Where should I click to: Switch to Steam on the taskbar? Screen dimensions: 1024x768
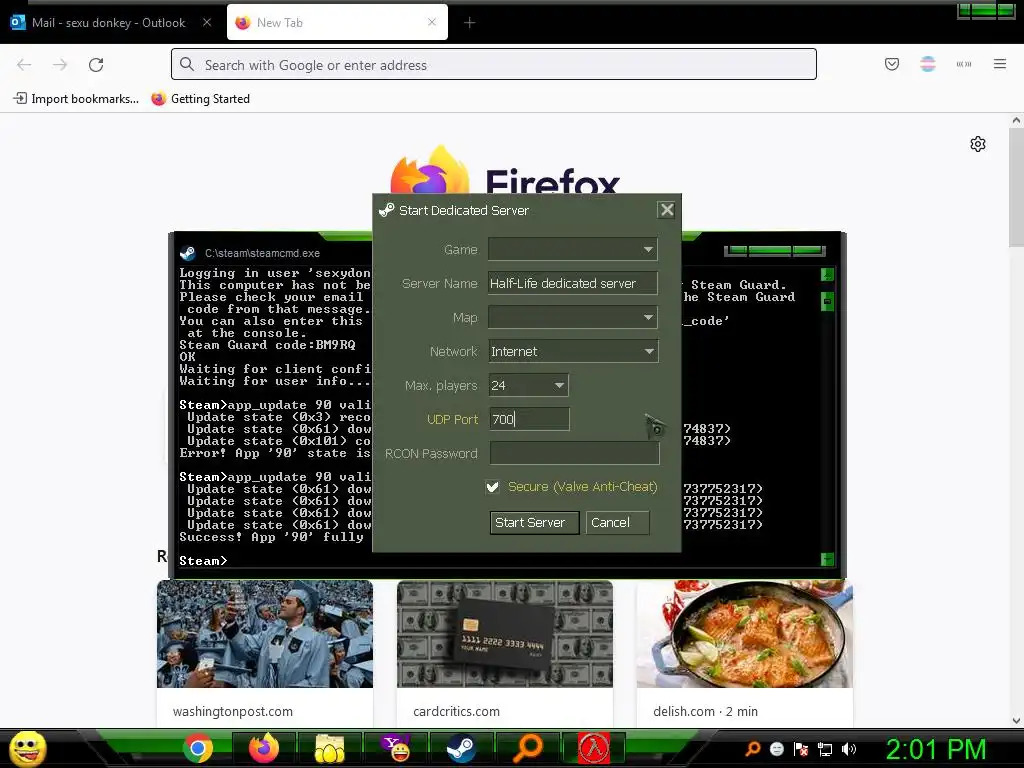[461, 748]
